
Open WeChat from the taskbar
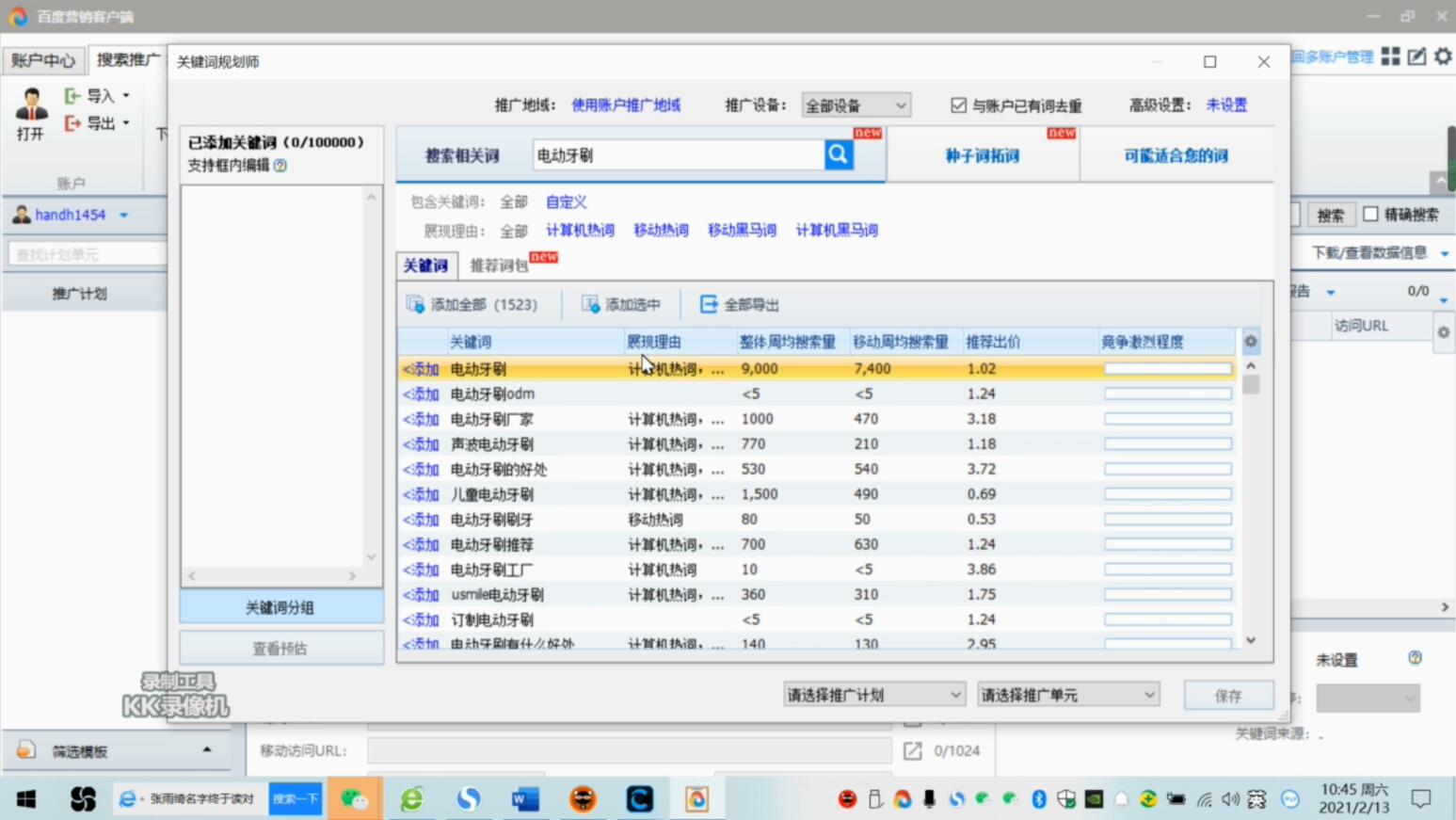click(x=355, y=799)
